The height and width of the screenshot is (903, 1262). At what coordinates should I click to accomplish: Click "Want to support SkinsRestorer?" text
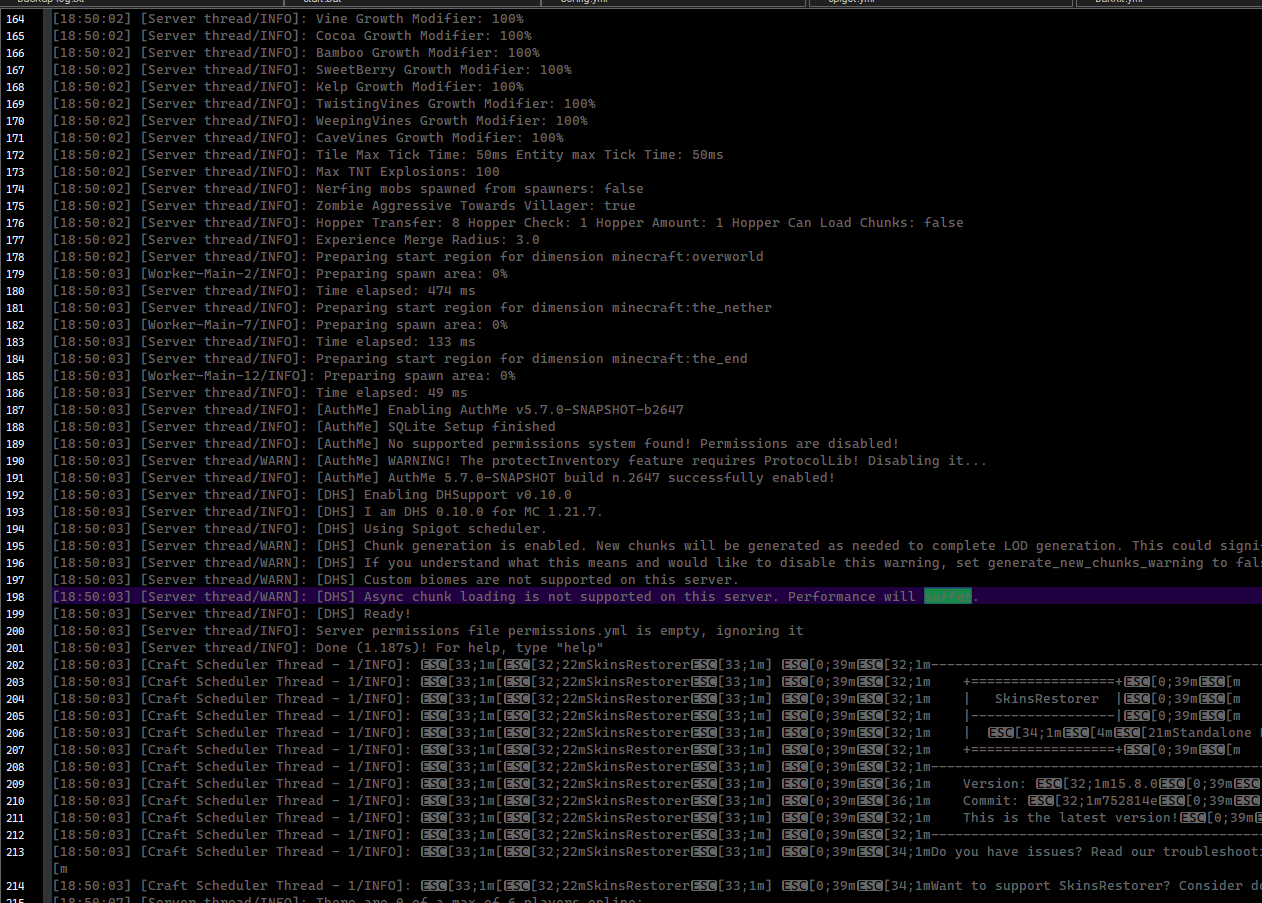pos(1052,886)
